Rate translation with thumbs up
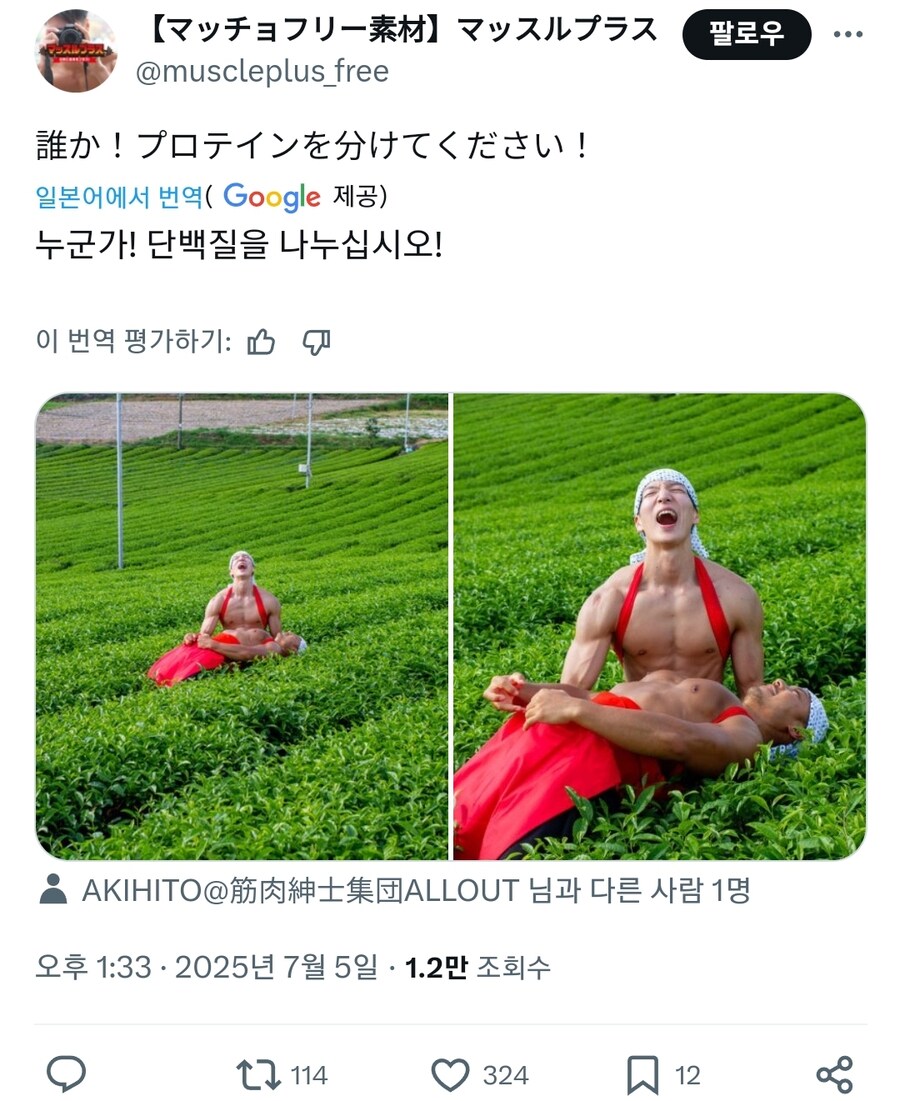Screen dimensions: 900x1101 pyautogui.click(x=261, y=343)
